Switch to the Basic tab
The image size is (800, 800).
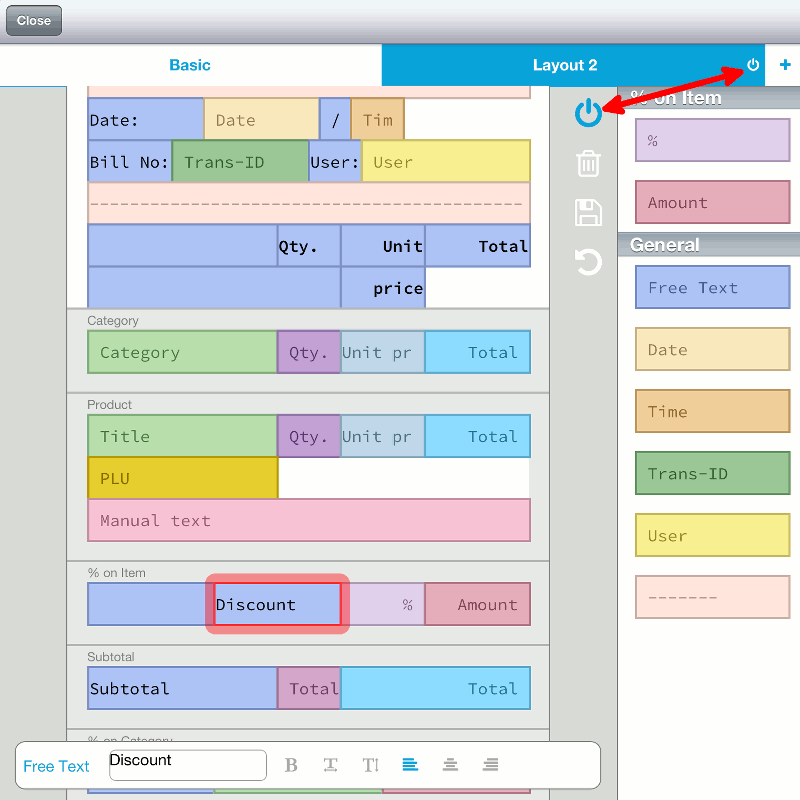(x=190, y=65)
